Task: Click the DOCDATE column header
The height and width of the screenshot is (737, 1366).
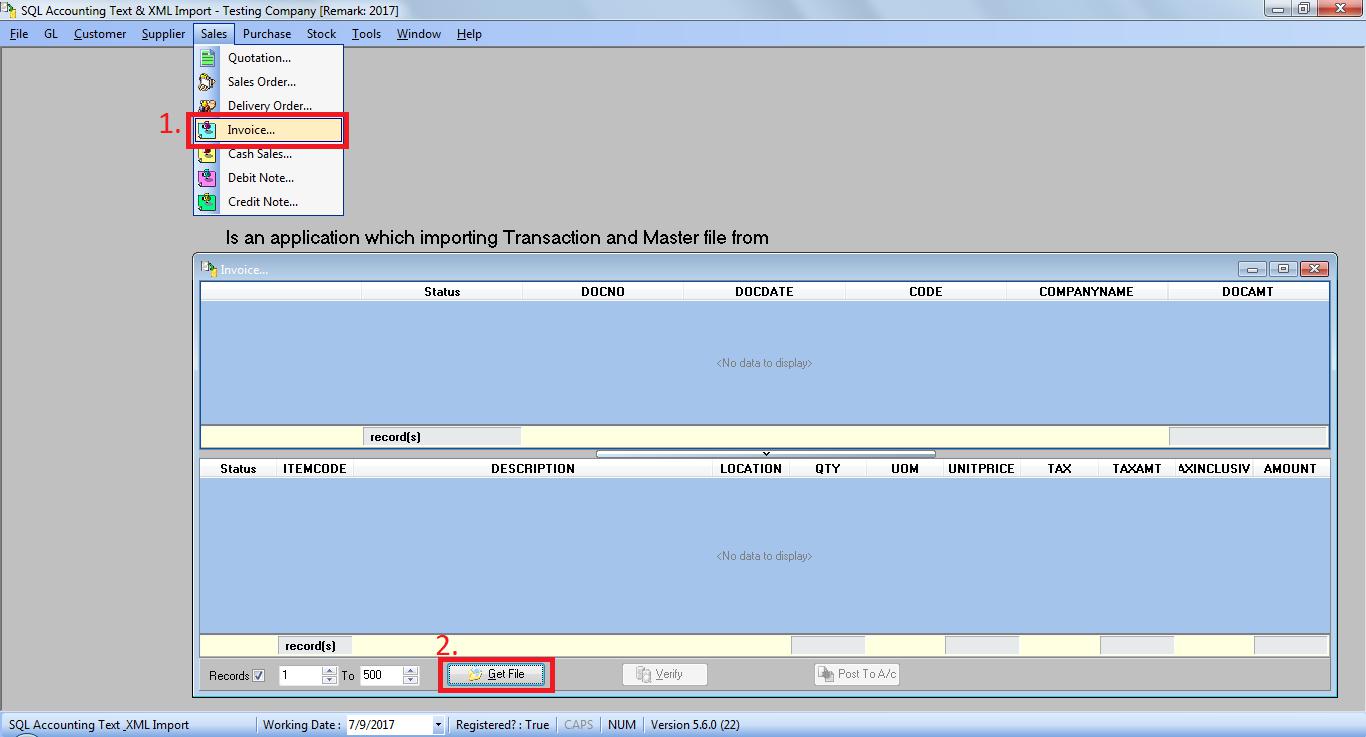Action: [x=764, y=292]
